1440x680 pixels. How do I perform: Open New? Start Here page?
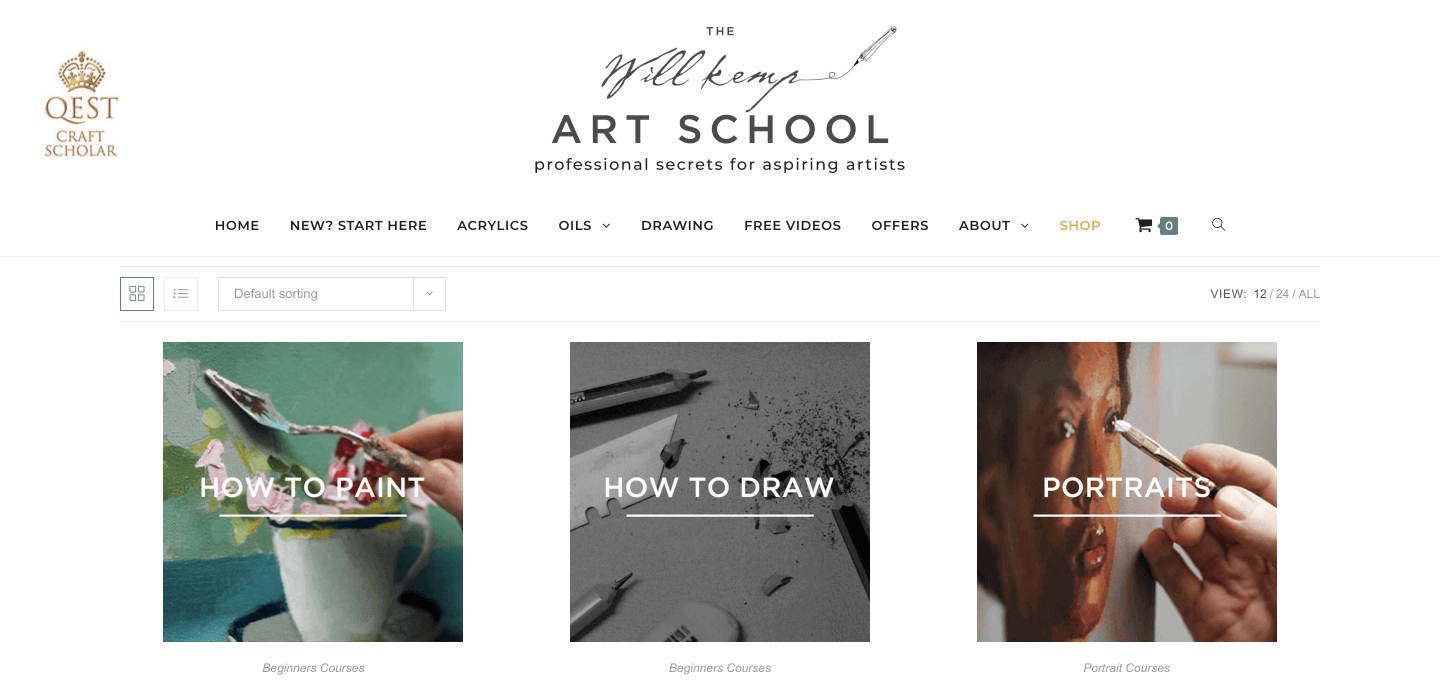coord(358,226)
